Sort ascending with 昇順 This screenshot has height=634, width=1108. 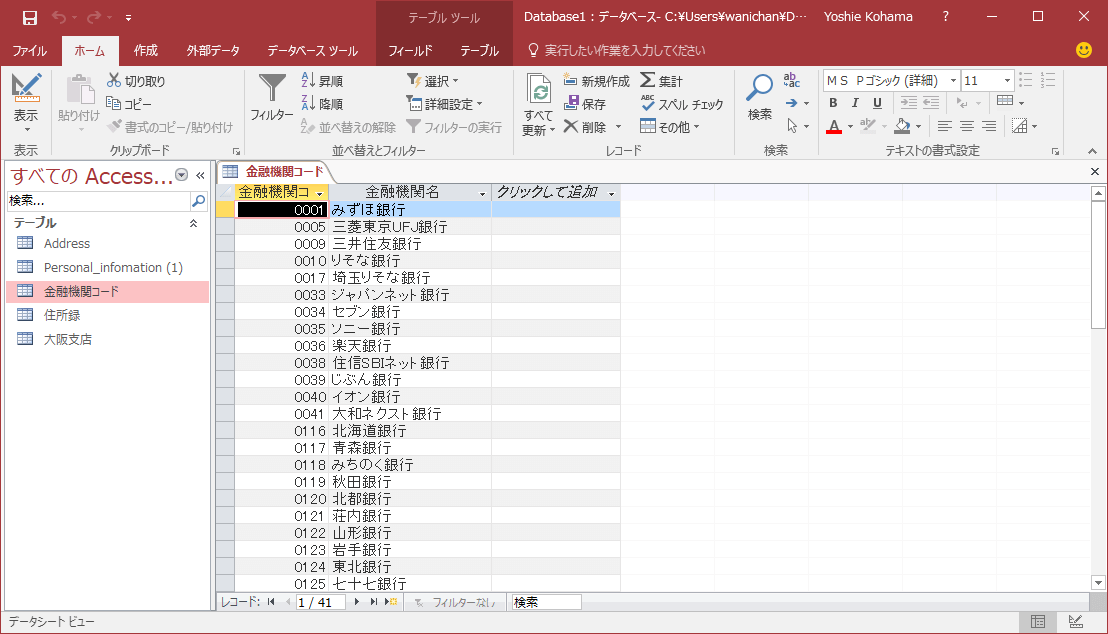point(322,81)
